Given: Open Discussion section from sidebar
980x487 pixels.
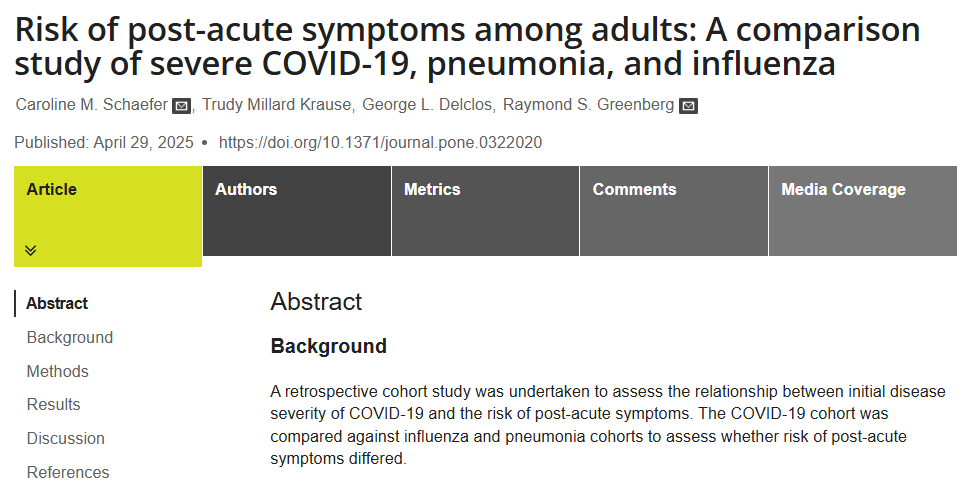Looking at the screenshot, I should (66, 438).
